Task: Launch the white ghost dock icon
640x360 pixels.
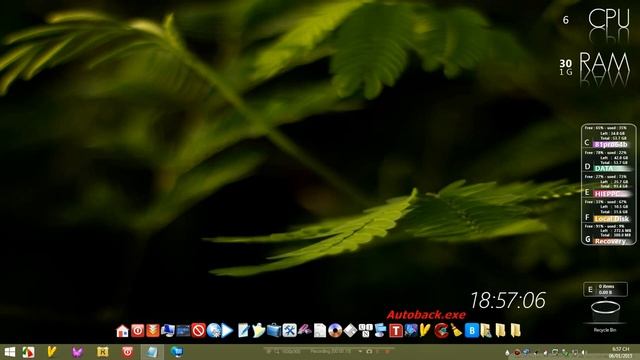Action: coord(258,331)
